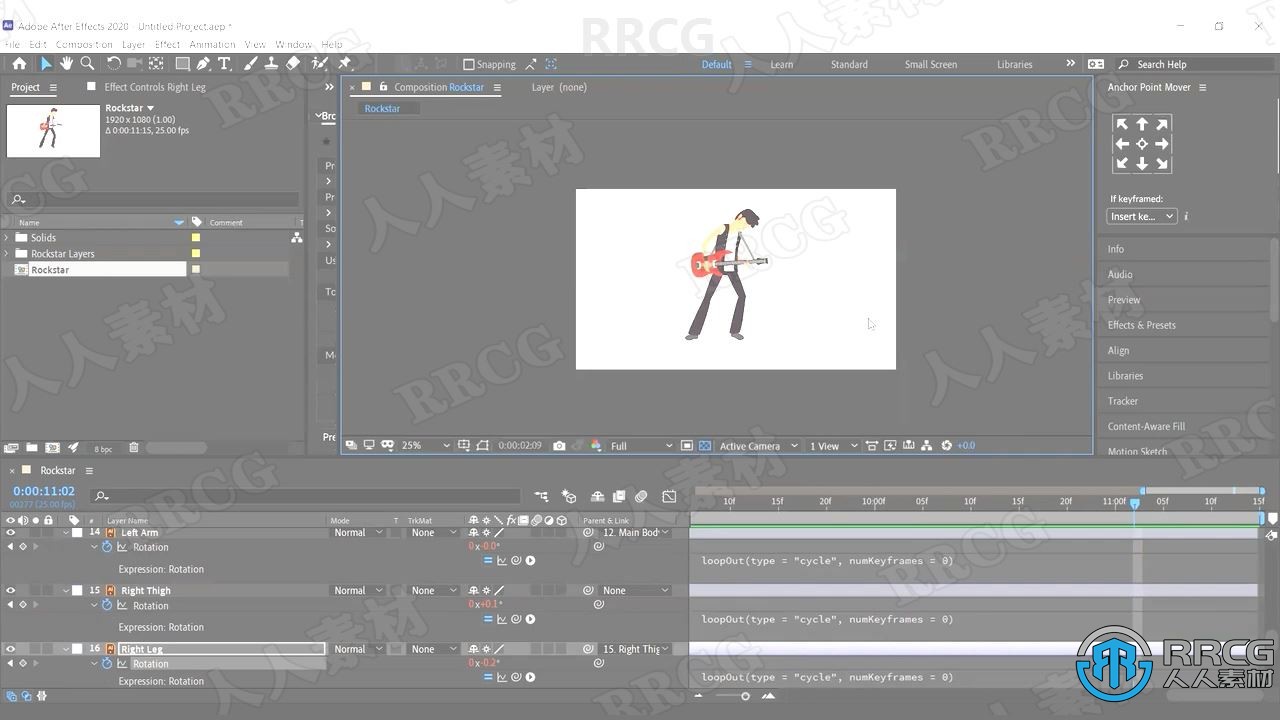Open the Animation menu
This screenshot has width=1280, height=720.
212,44
